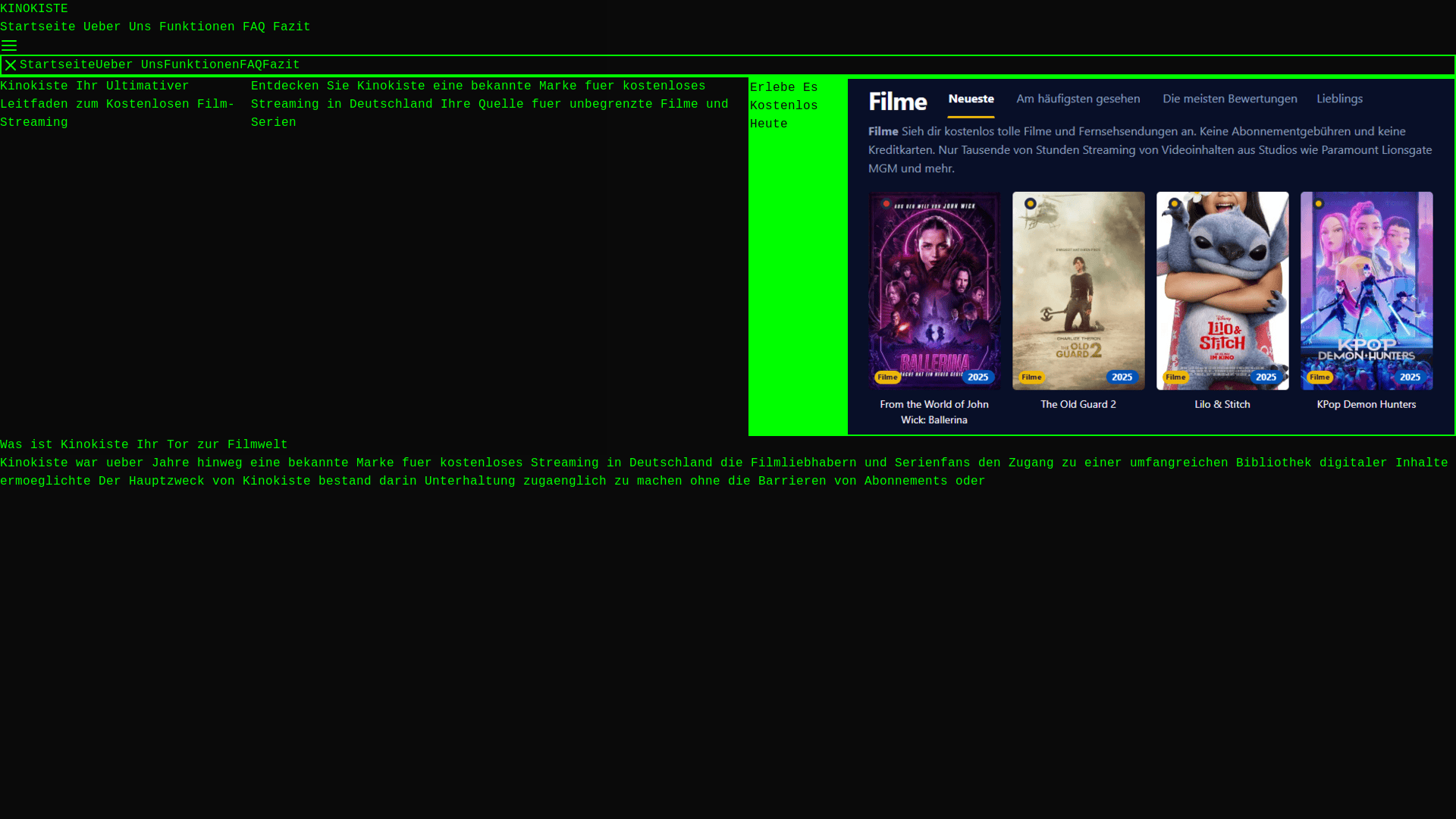Click the yellow dot icon on KPop Demon Hunters poster
The image size is (1456, 819).
[x=1319, y=204]
